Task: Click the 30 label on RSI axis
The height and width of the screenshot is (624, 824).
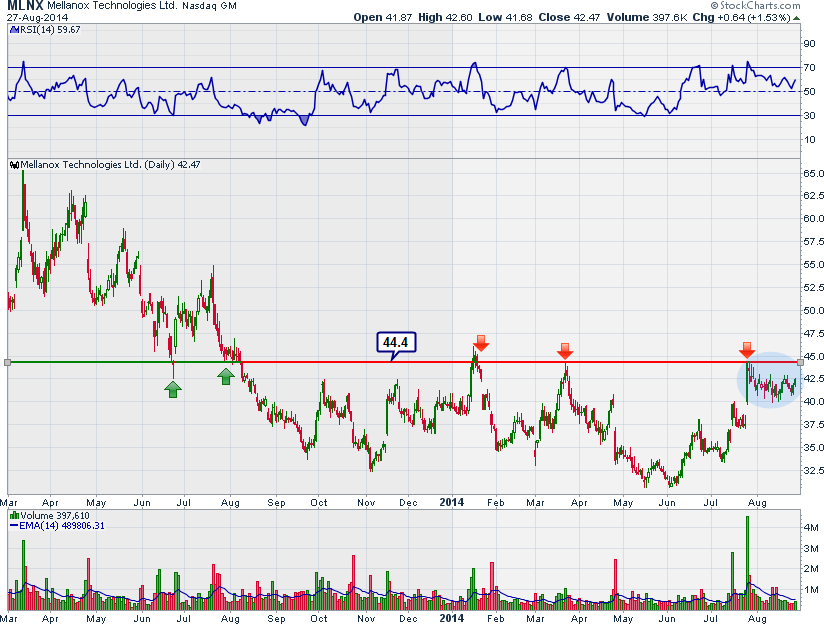Action: point(809,116)
